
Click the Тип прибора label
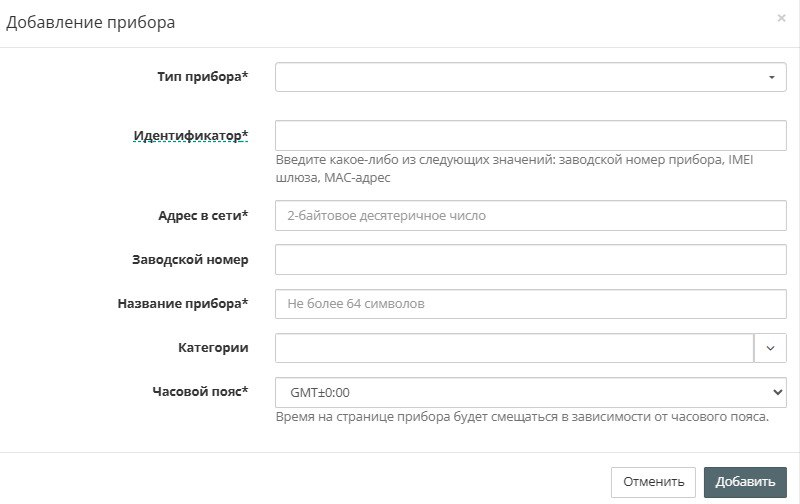(x=202, y=77)
